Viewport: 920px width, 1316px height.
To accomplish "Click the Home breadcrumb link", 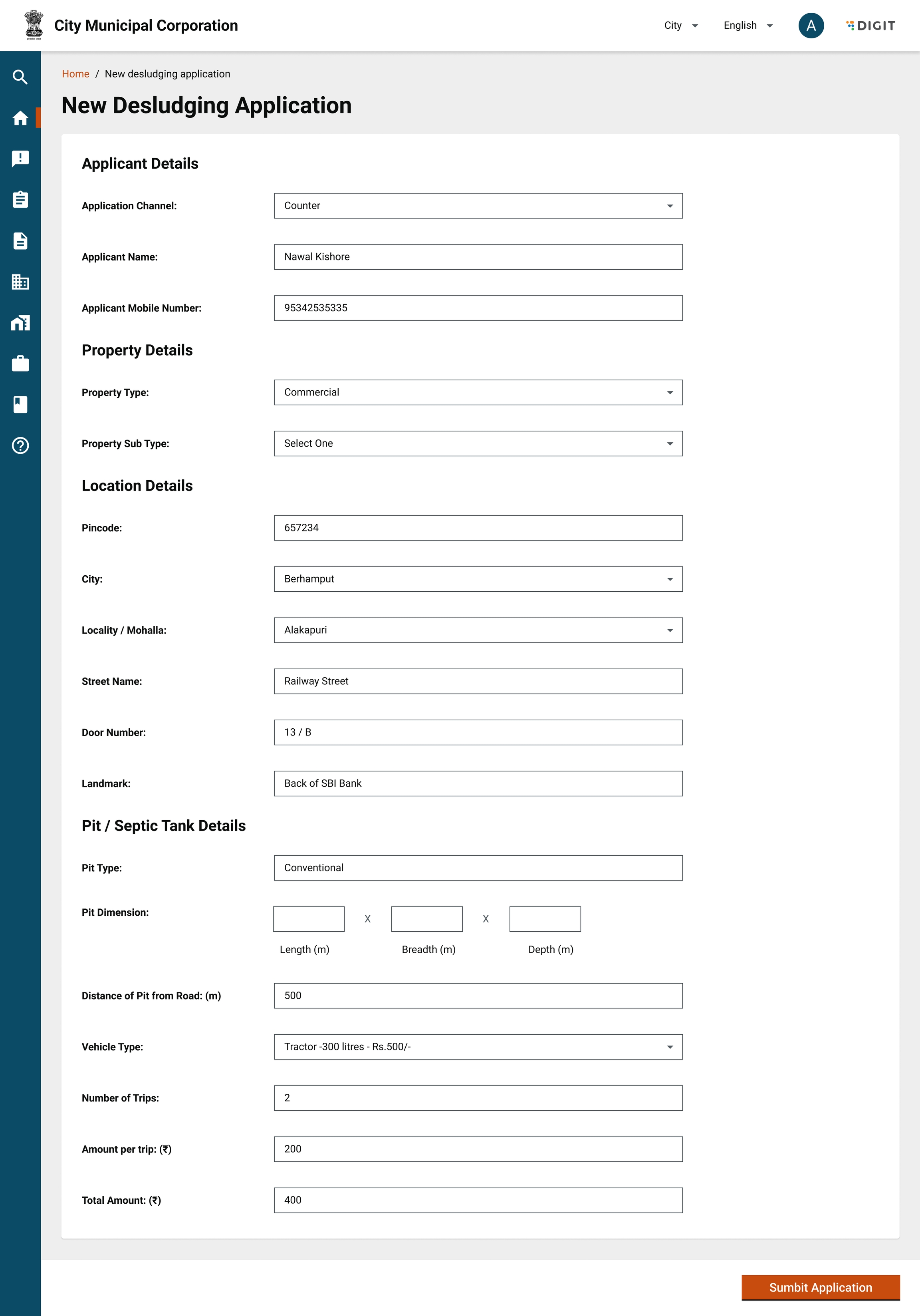I will point(75,74).
